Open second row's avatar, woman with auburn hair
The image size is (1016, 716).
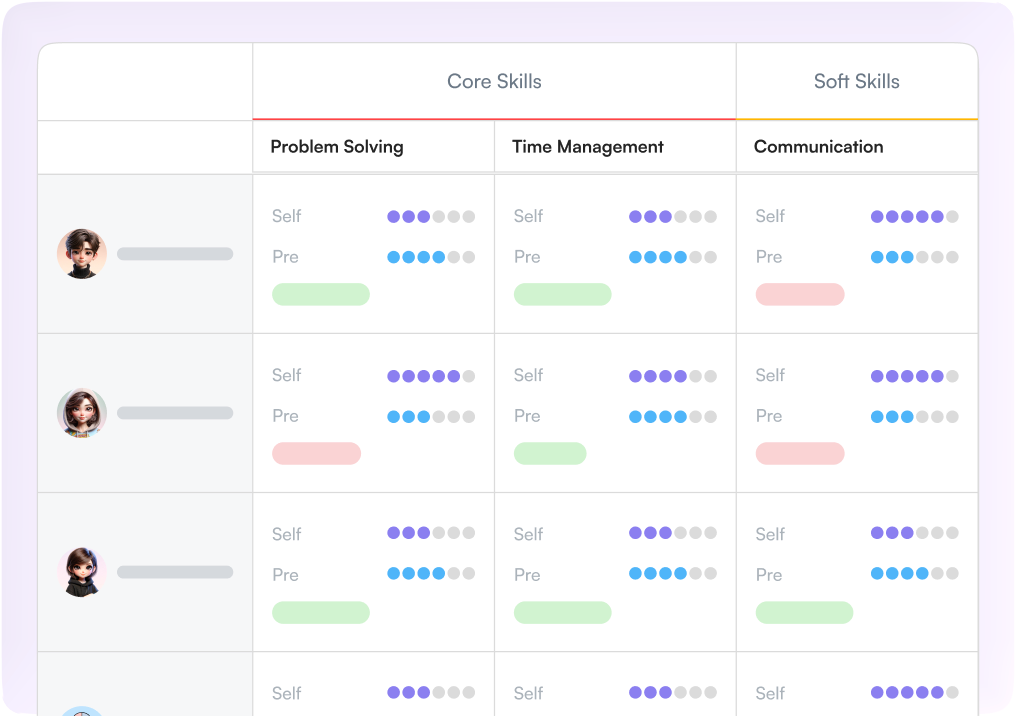82,413
